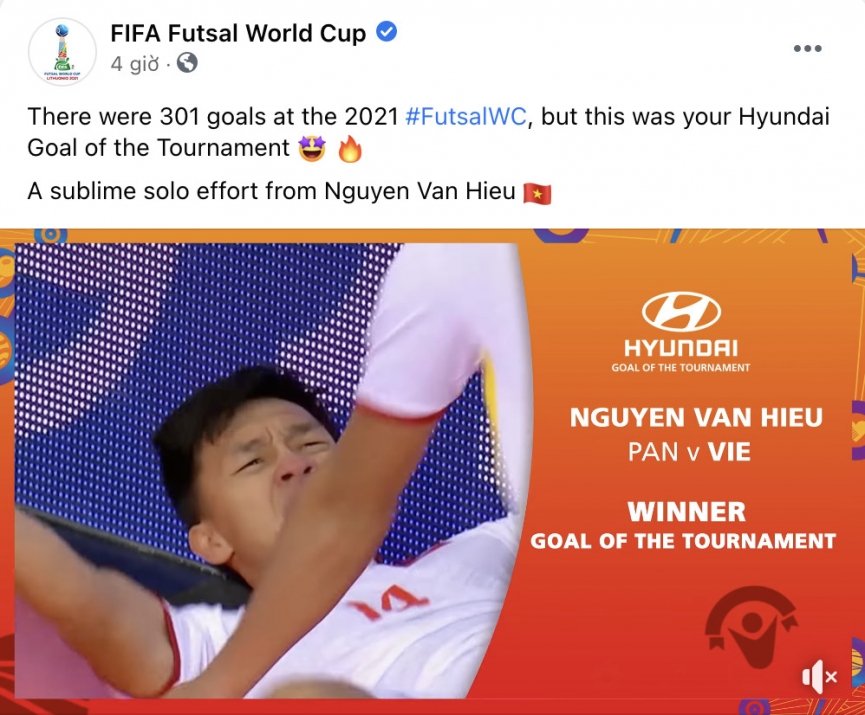This screenshot has width=865, height=715.
Task: Click the blue verified badge
Action: click(x=386, y=33)
